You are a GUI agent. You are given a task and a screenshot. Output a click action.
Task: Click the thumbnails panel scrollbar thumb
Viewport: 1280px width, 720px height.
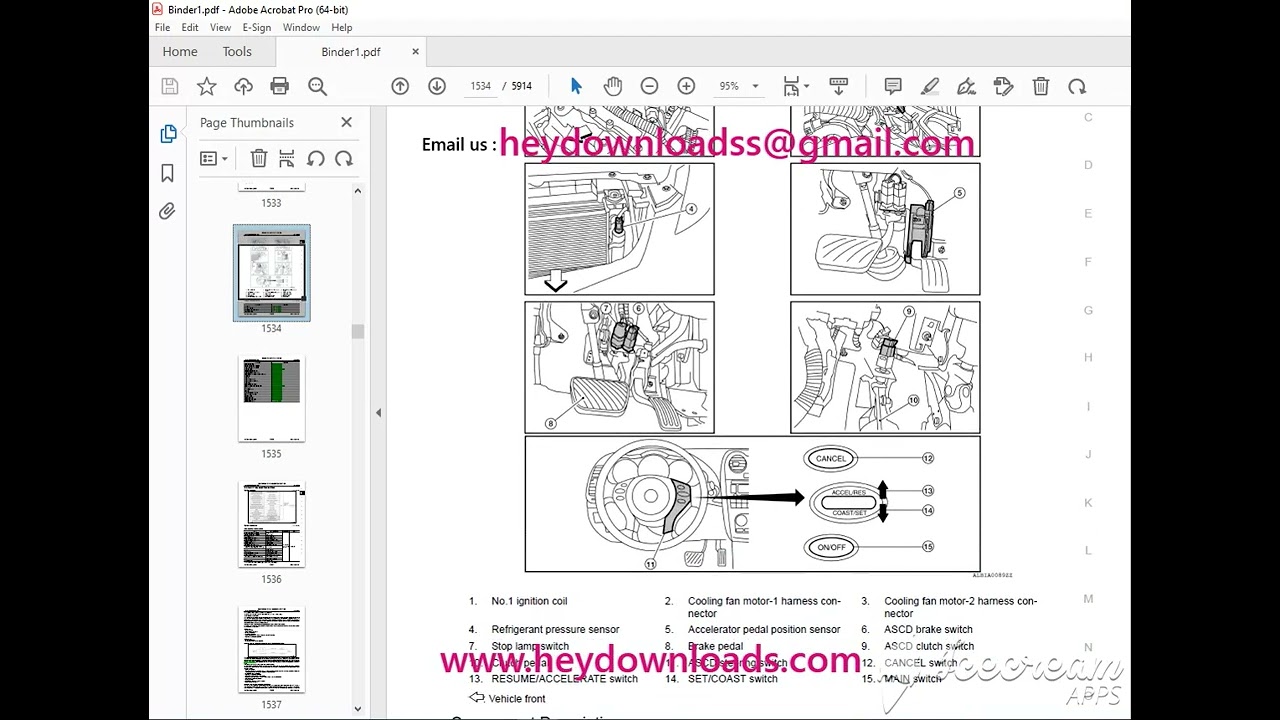pos(357,331)
